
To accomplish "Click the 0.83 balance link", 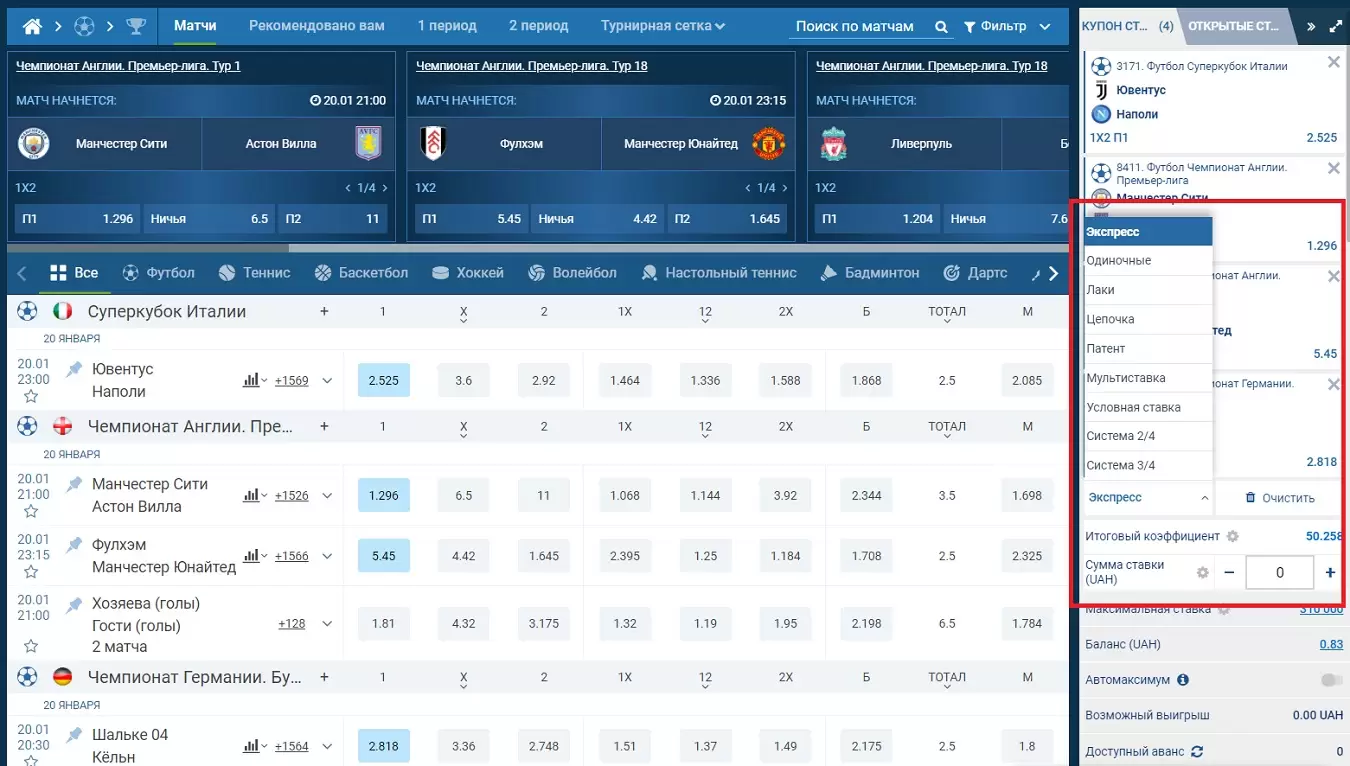I will point(1333,644).
